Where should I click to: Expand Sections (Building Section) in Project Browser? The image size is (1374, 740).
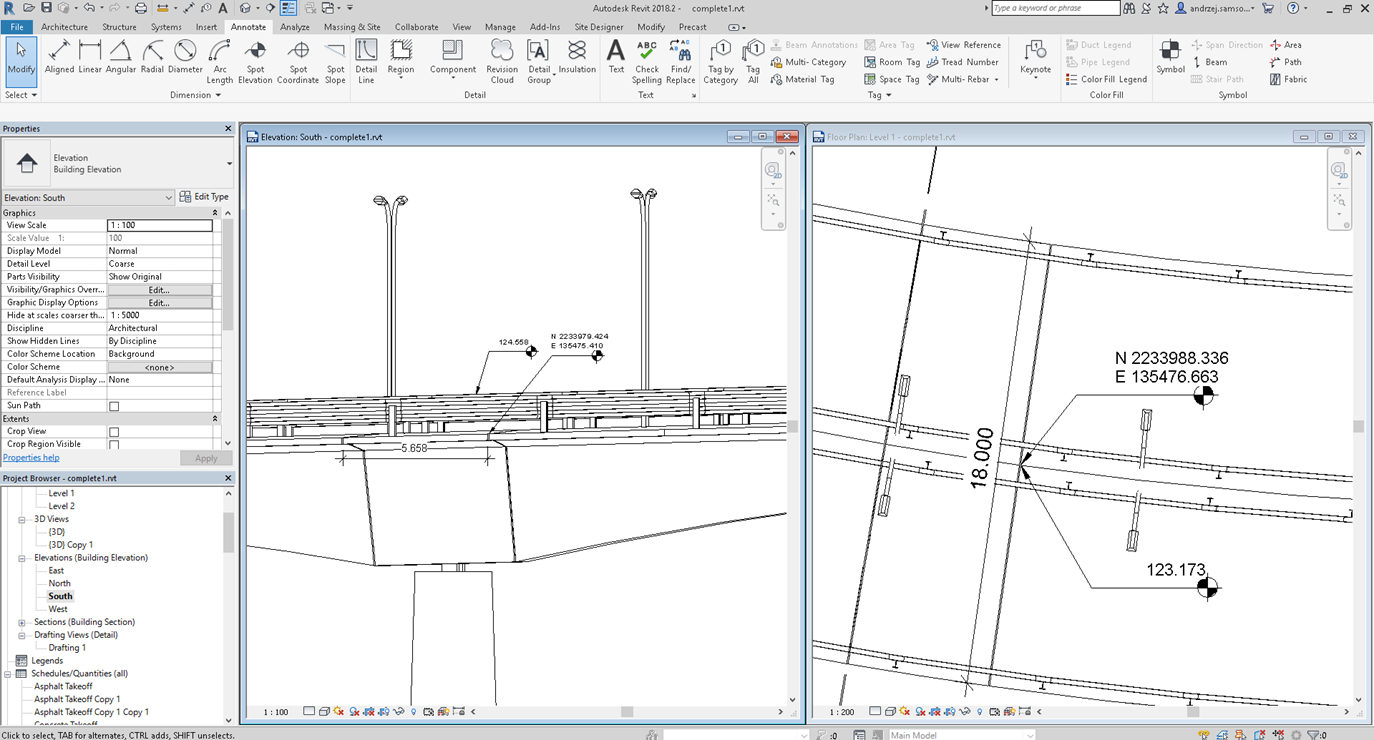[x=22, y=621]
